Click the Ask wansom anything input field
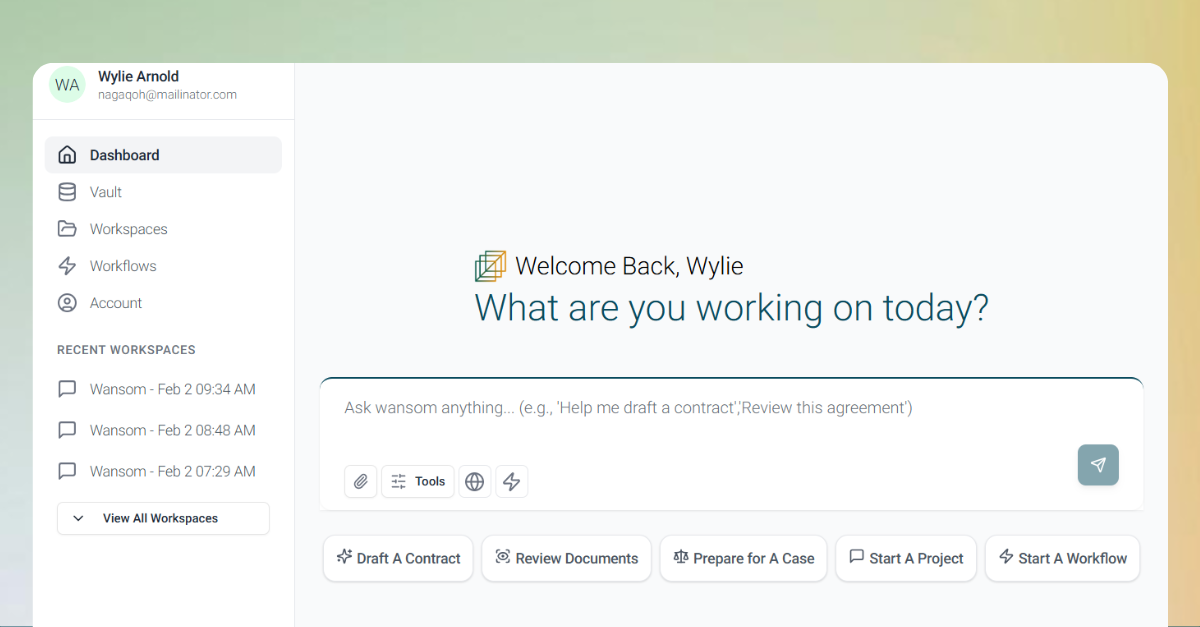The height and width of the screenshot is (627, 1200). coord(731,408)
